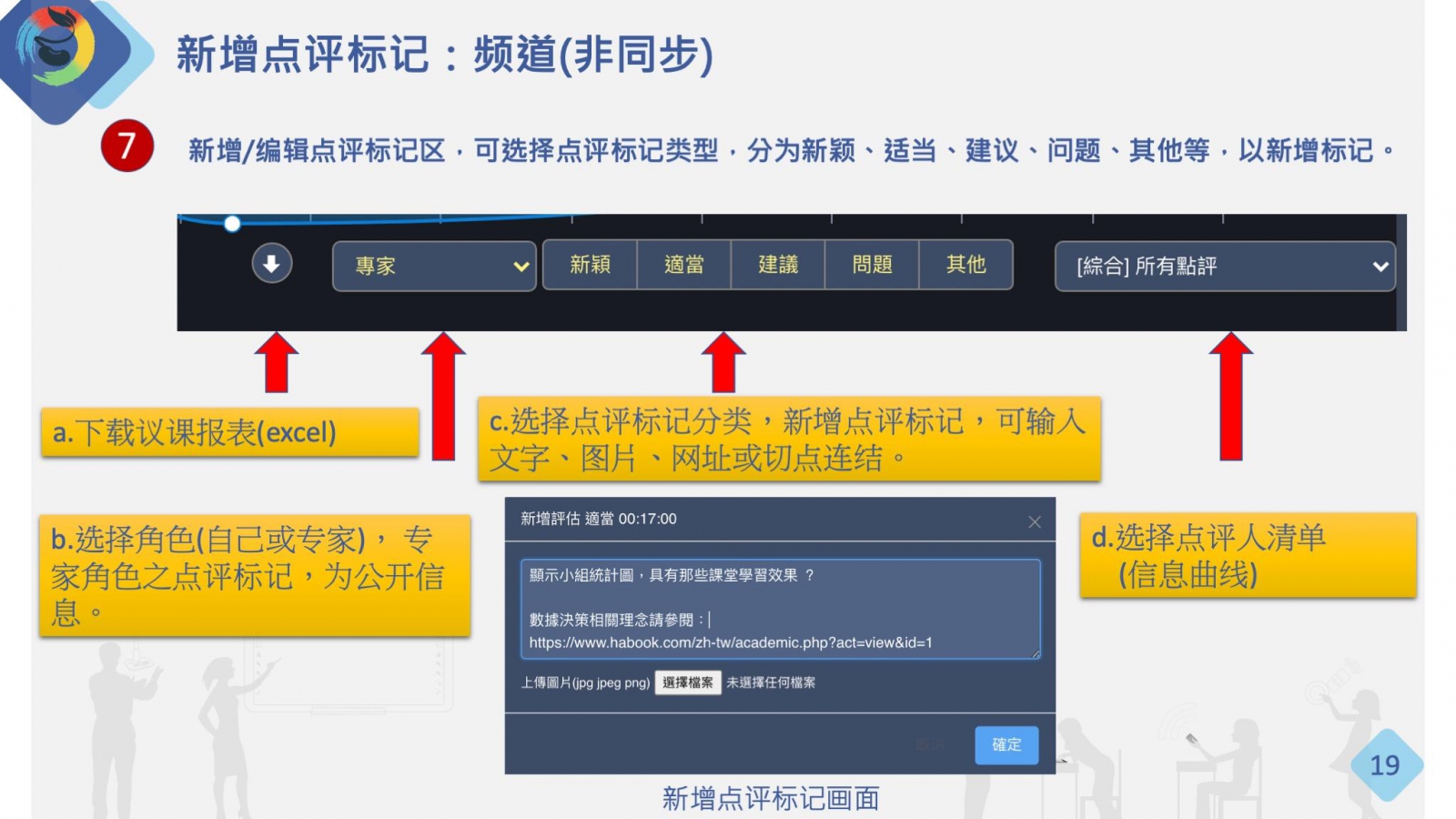
Task: Close the 新增評估 dialog with X
Action: (1035, 521)
